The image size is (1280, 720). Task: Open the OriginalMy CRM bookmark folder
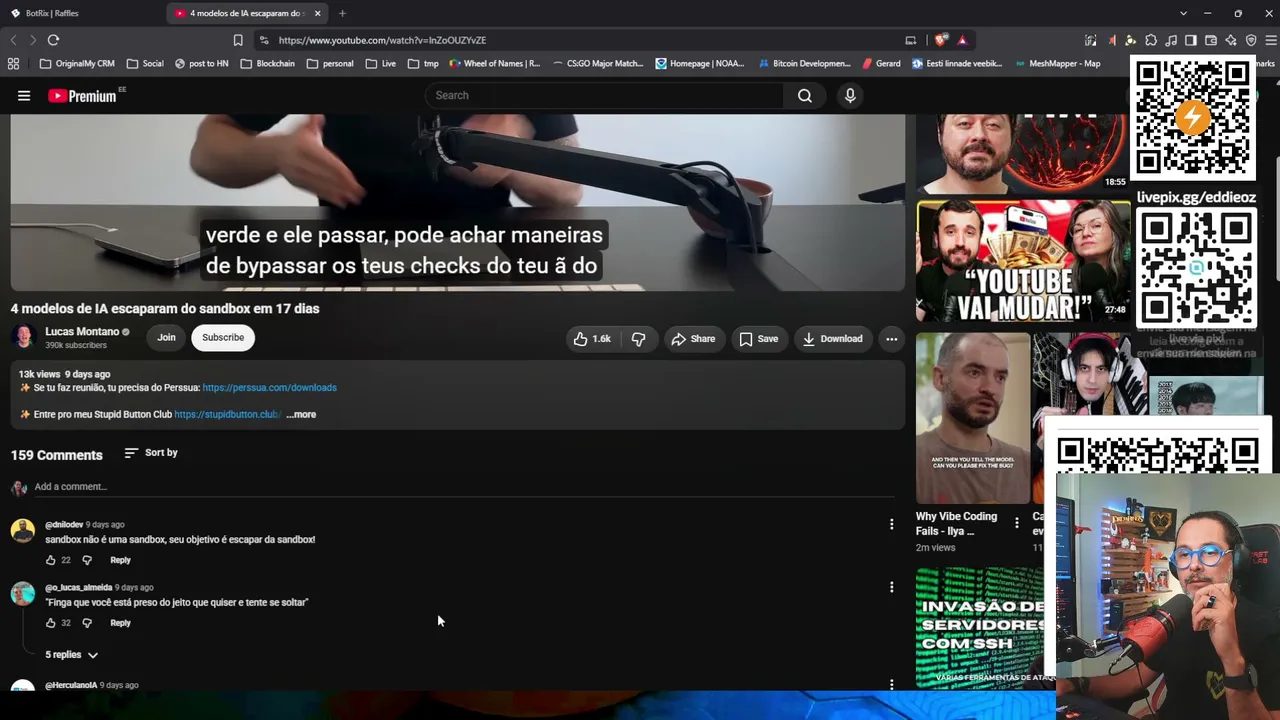(x=77, y=63)
